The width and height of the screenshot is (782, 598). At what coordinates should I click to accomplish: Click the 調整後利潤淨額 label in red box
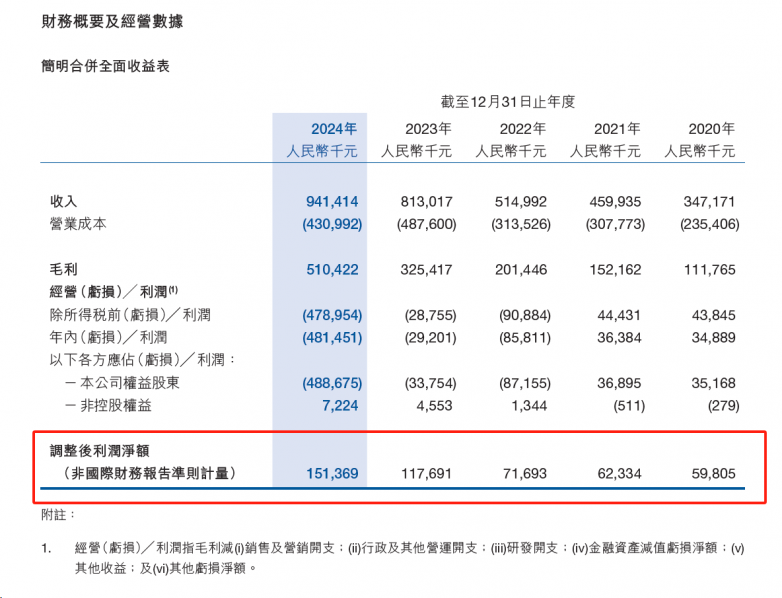coord(107,451)
